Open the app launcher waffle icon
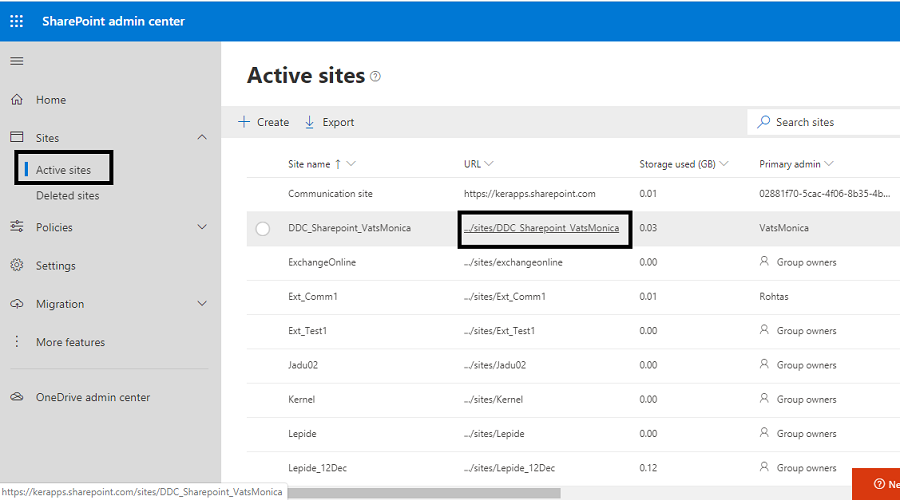900x500 pixels. pos(17,21)
